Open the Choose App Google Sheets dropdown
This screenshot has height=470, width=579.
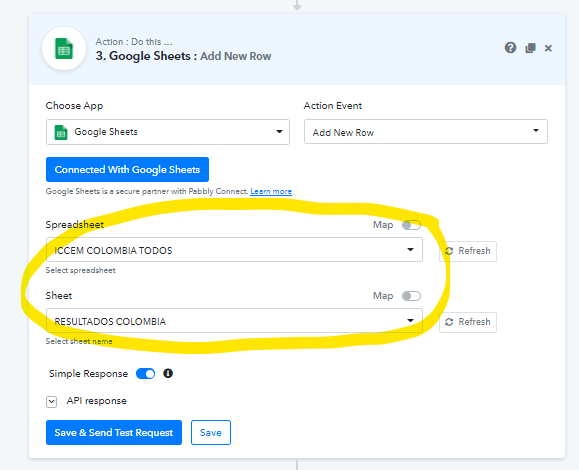[x=168, y=132]
